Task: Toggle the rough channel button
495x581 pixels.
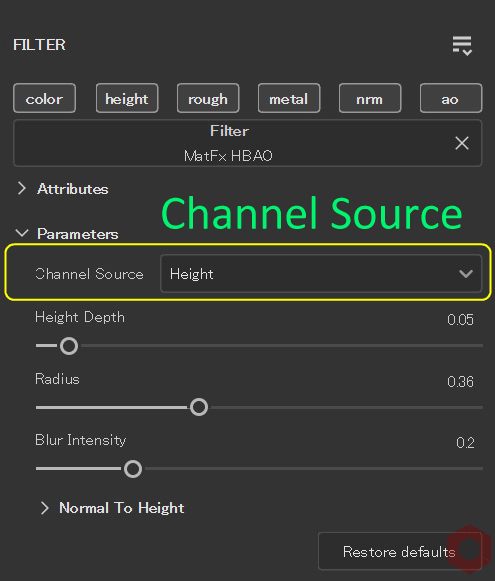Action: [x=208, y=99]
